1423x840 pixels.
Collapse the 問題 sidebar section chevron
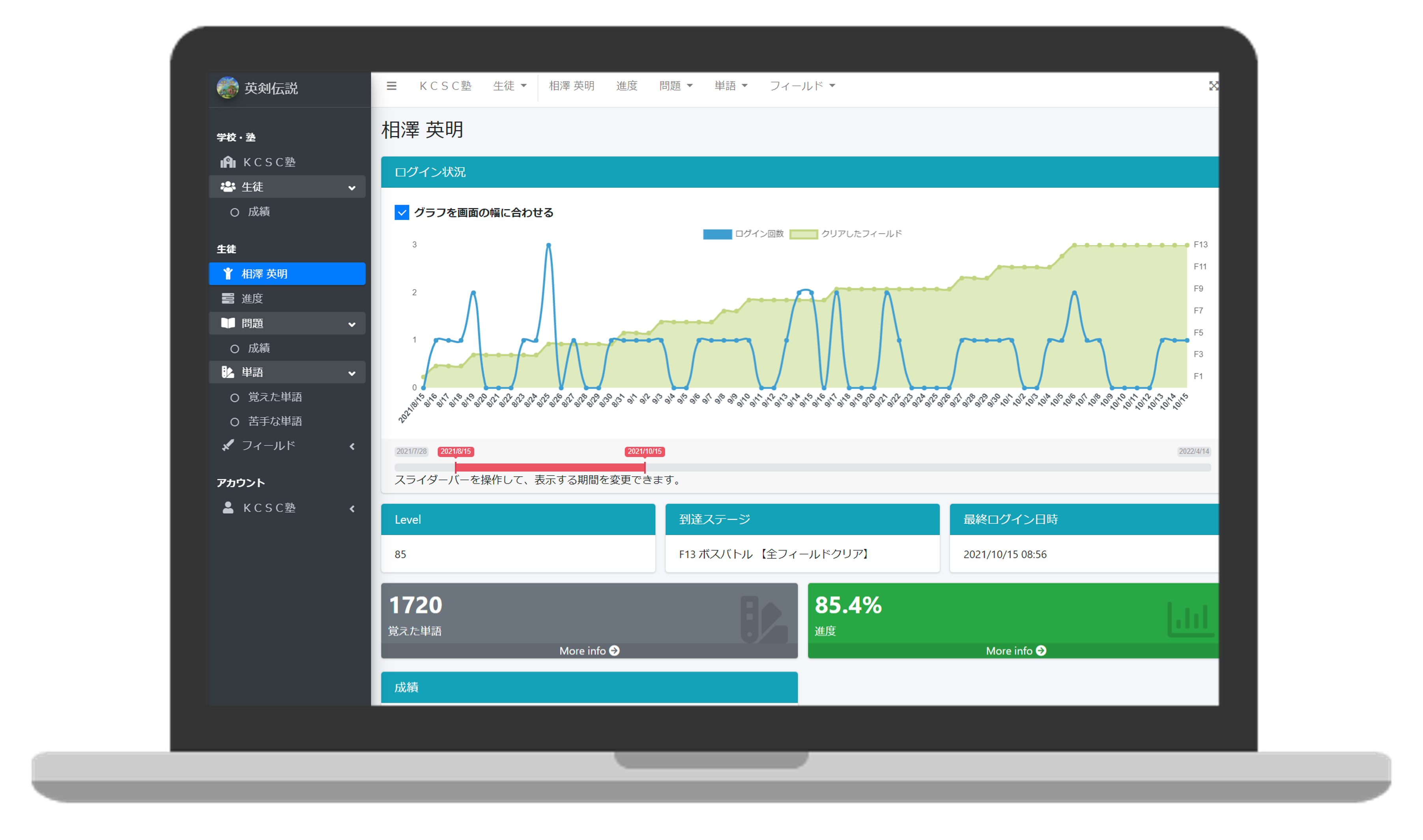point(352,324)
